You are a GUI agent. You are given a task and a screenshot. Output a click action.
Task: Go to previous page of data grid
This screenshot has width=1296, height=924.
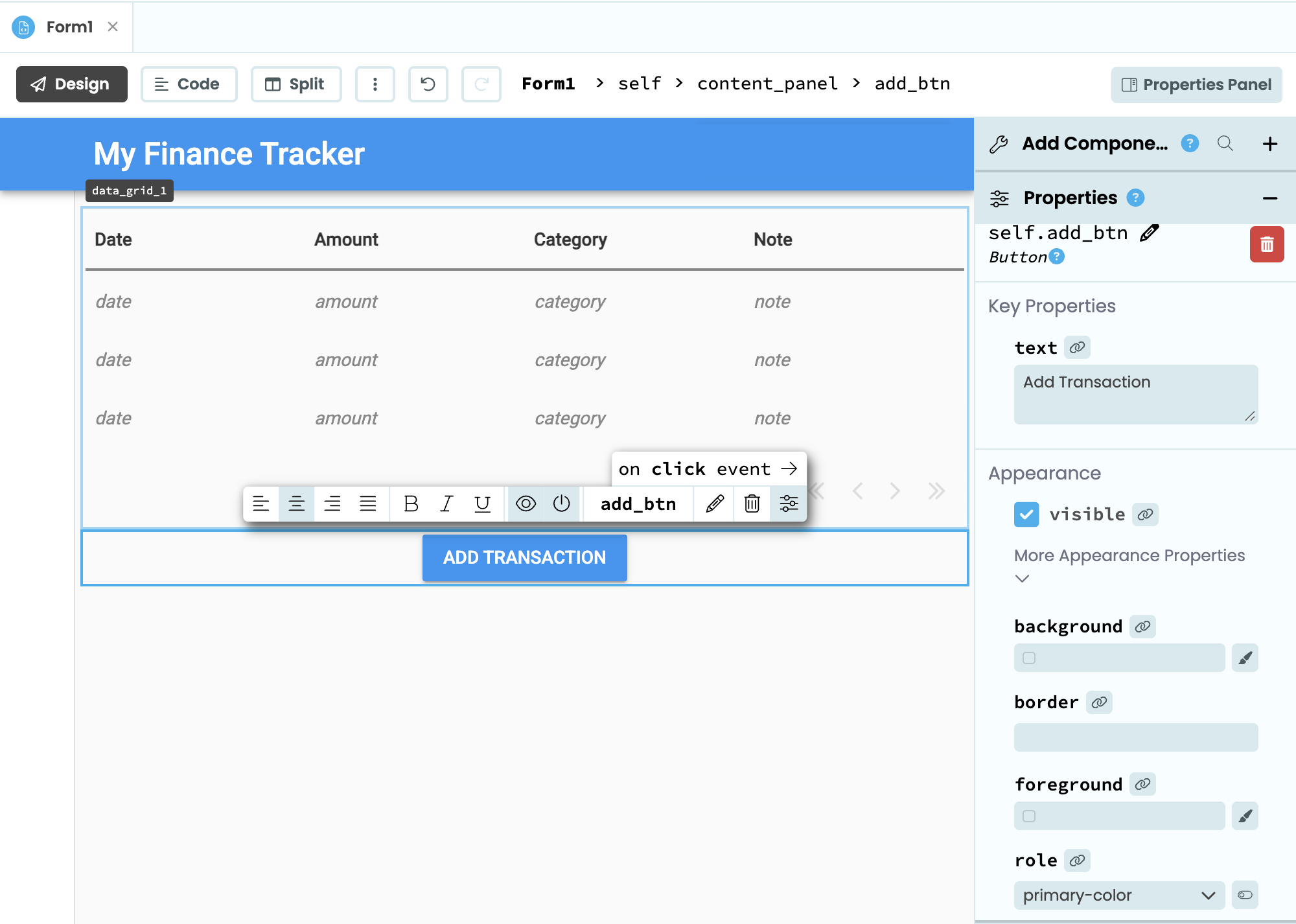[x=858, y=491]
